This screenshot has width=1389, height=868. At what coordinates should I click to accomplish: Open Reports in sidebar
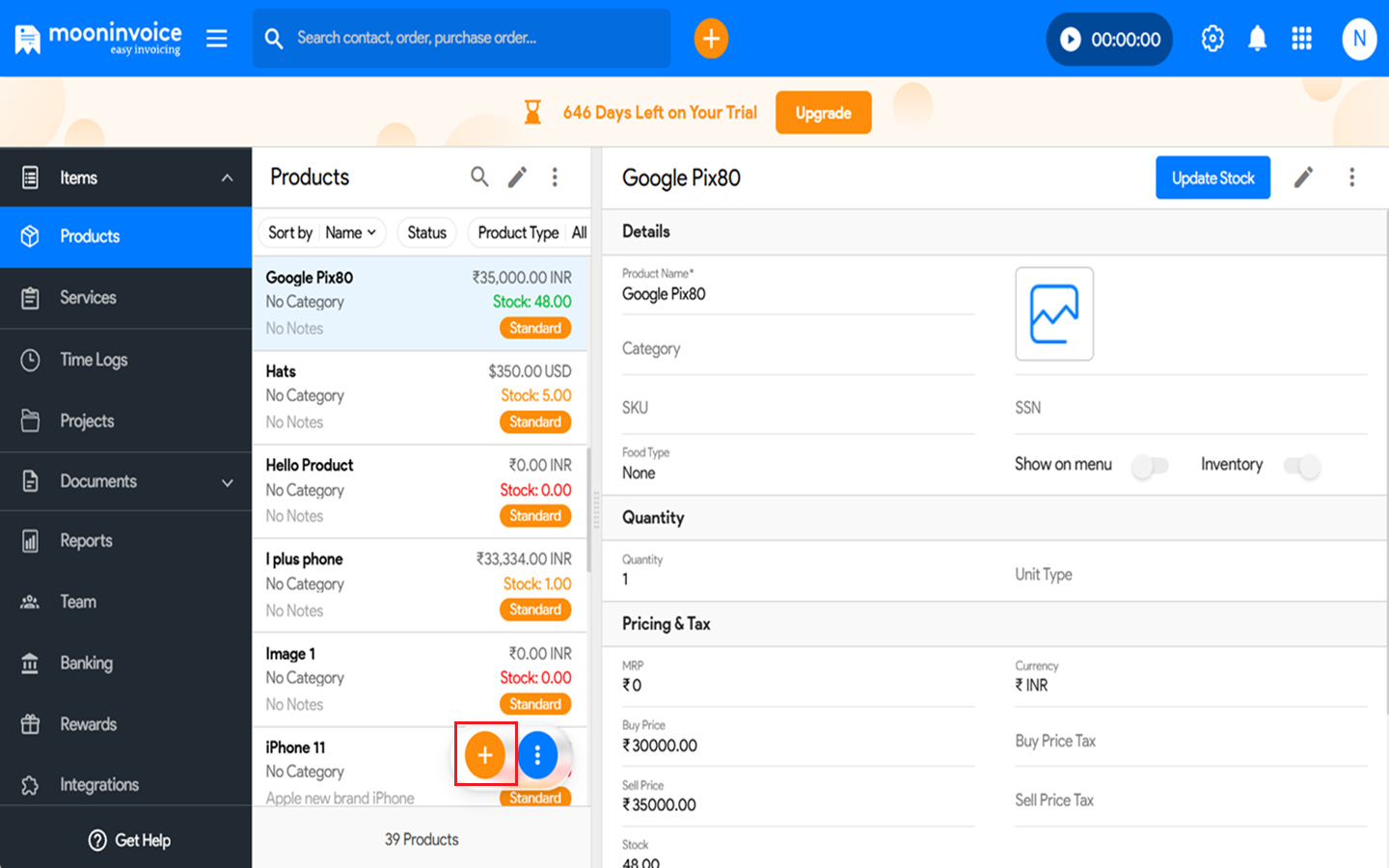click(125, 541)
